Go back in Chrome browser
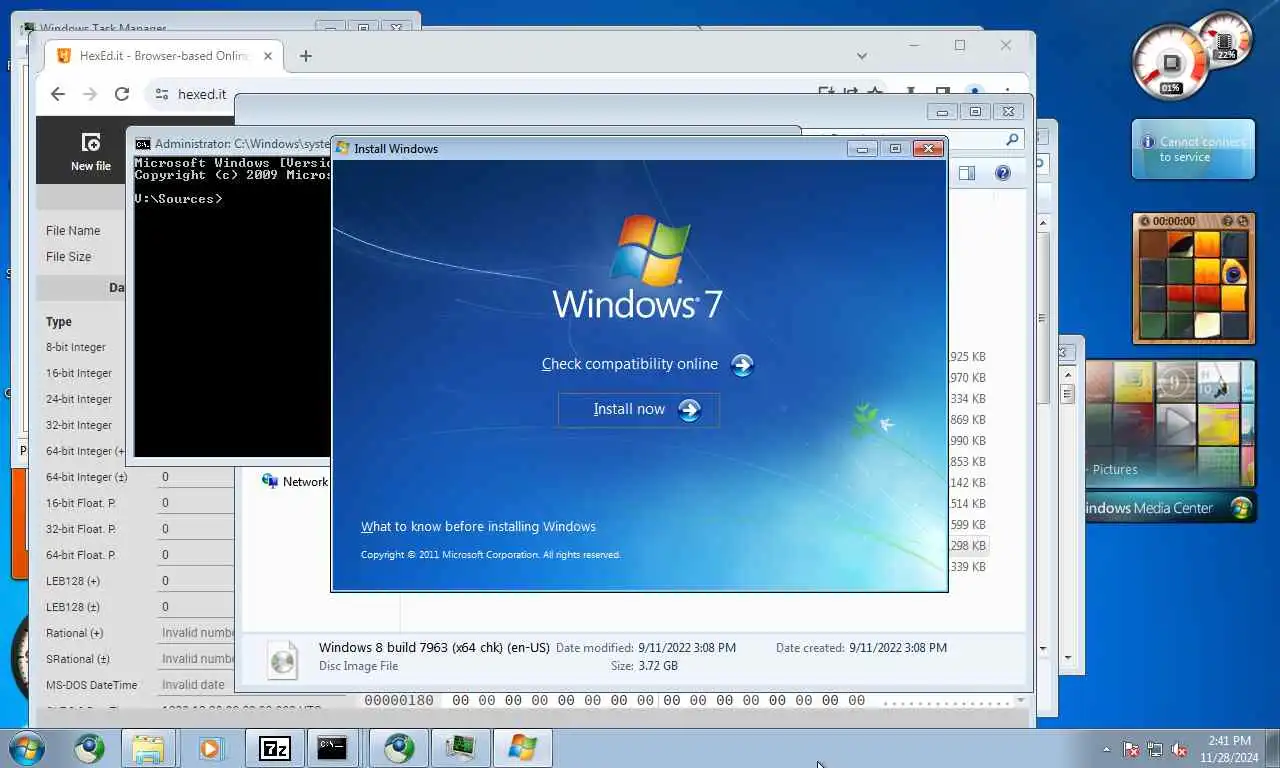 pyautogui.click(x=58, y=94)
